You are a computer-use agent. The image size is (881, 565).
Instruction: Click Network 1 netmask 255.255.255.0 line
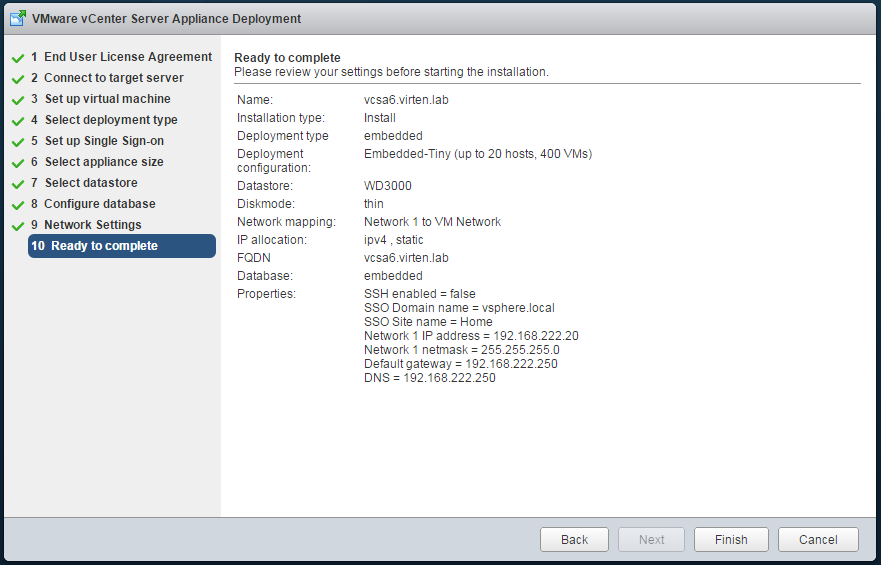[462, 350]
